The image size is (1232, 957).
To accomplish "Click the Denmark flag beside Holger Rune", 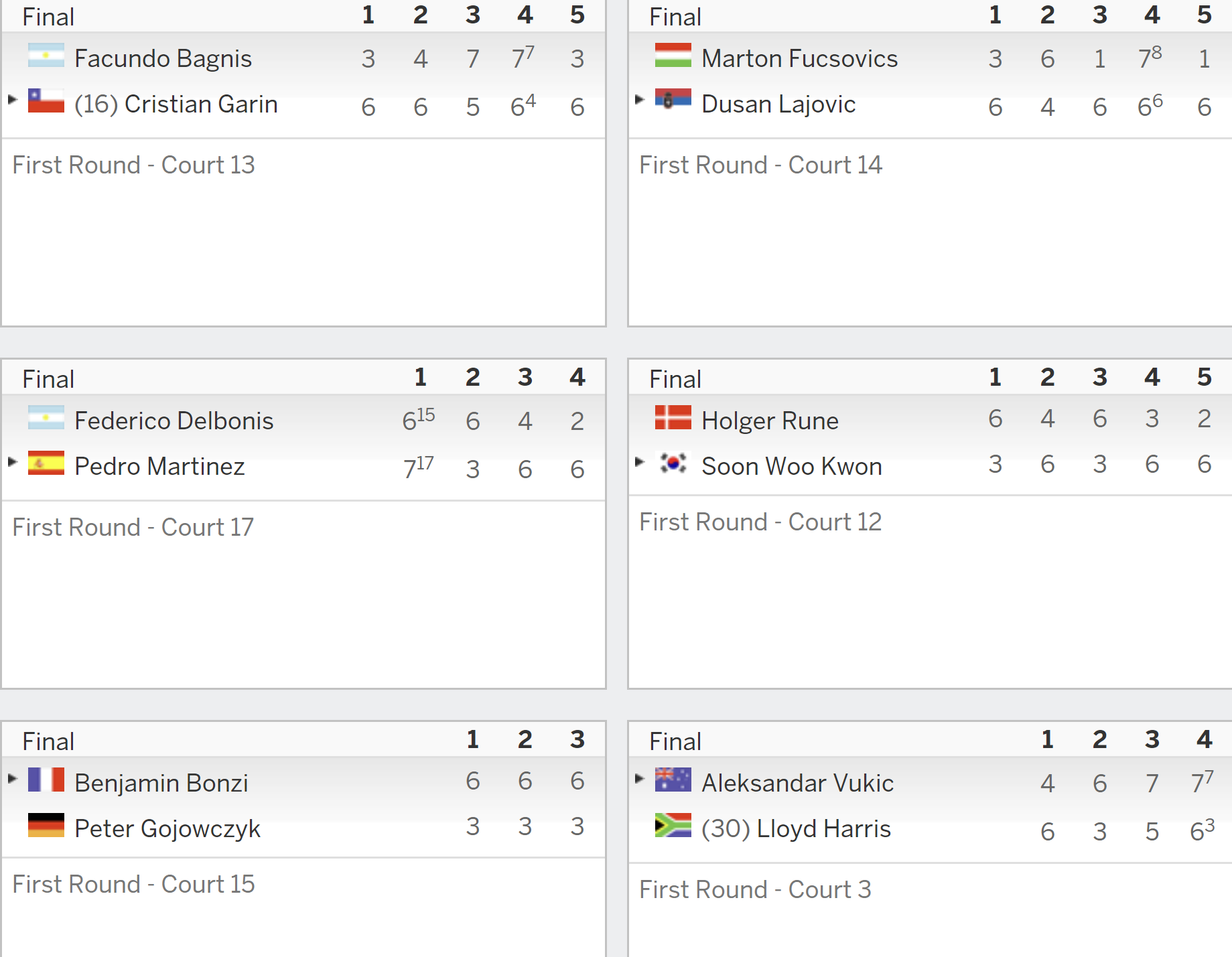I will tap(673, 417).
